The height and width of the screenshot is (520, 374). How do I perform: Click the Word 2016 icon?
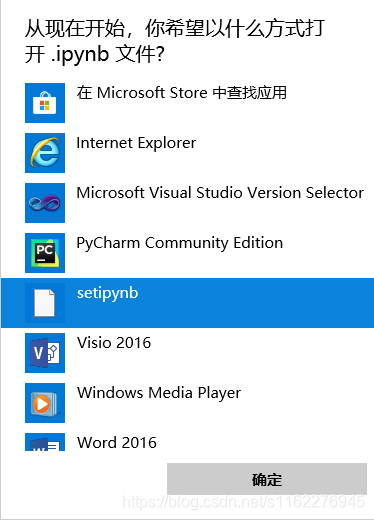click(x=45, y=442)
